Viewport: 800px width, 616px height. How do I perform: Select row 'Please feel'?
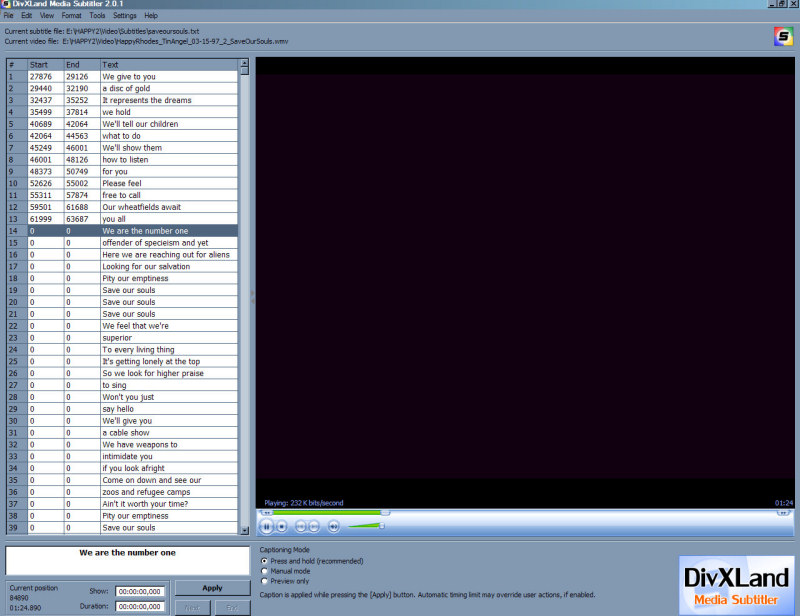(x=122, y=183)
